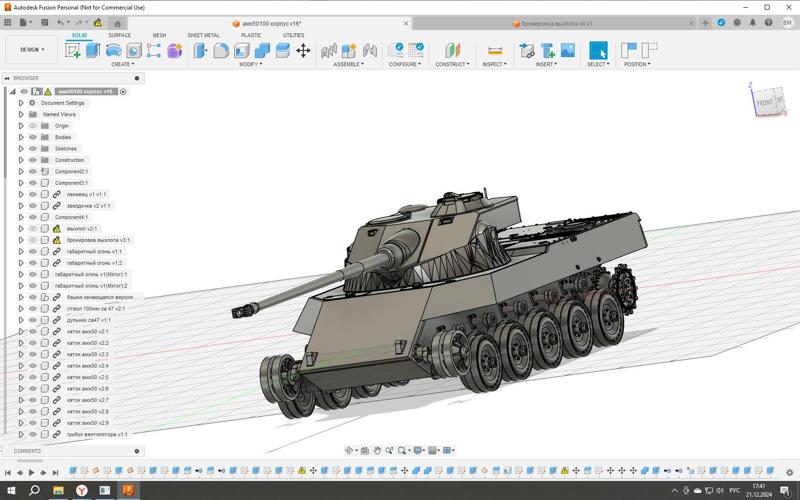Click the Insert Decal image icon
Viewport: 800px width, 500px height.
coord(568,50)
